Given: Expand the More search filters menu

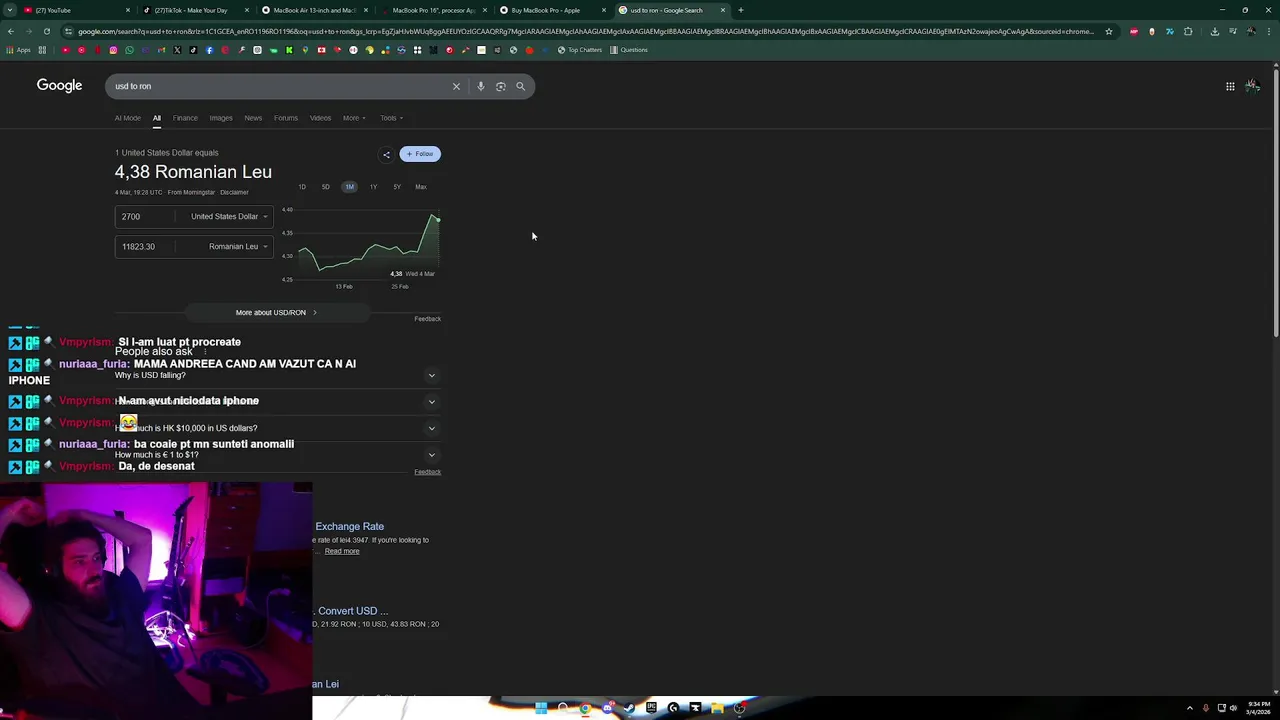Looking at the screenshot, I should (x=354, y=118).
